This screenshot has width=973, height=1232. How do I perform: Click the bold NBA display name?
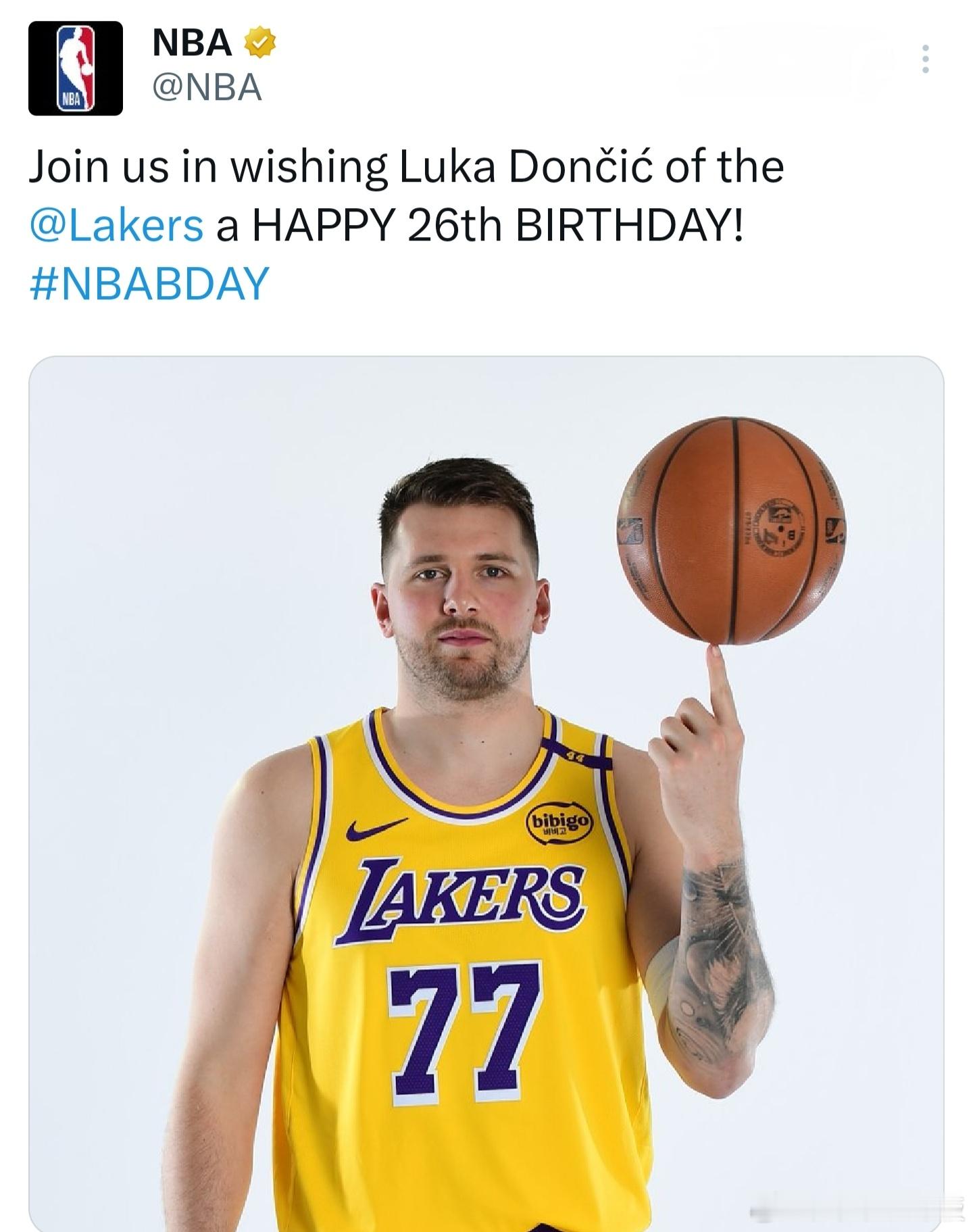tap(193, 43)
